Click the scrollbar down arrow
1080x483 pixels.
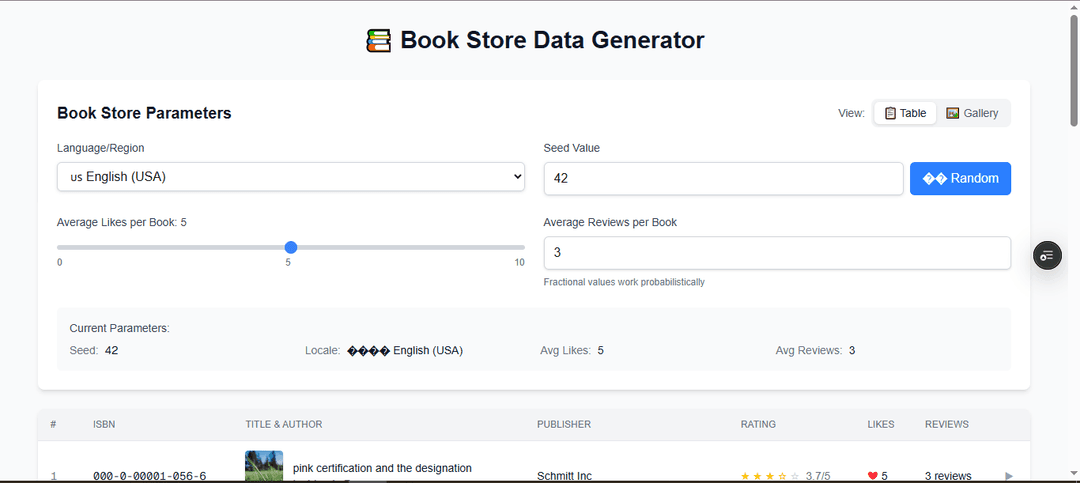point(1073,473)
